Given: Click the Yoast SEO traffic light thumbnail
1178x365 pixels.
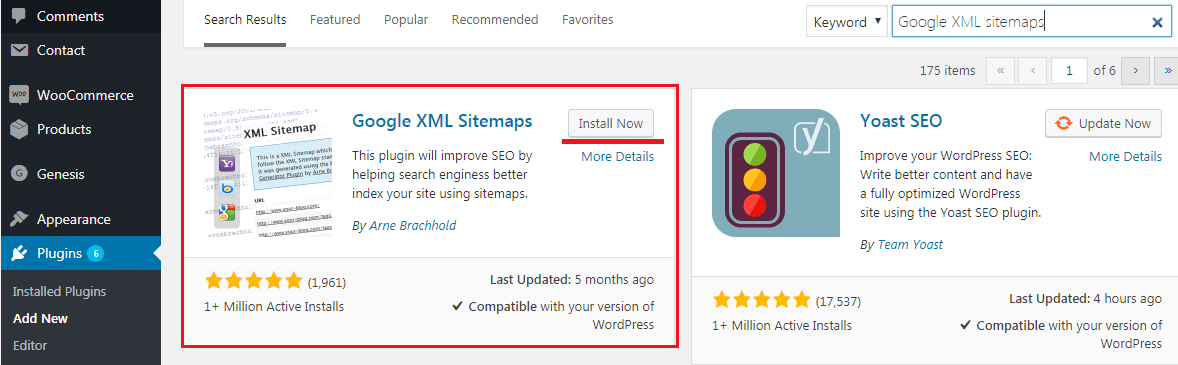Looking at the screenshot, I should point(775,172).
